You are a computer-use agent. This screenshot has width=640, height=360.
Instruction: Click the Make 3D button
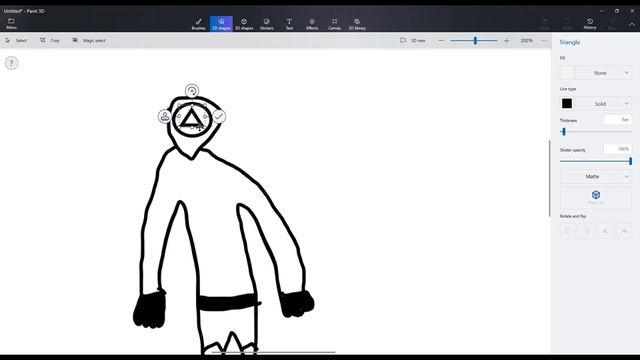click(596, 197)
